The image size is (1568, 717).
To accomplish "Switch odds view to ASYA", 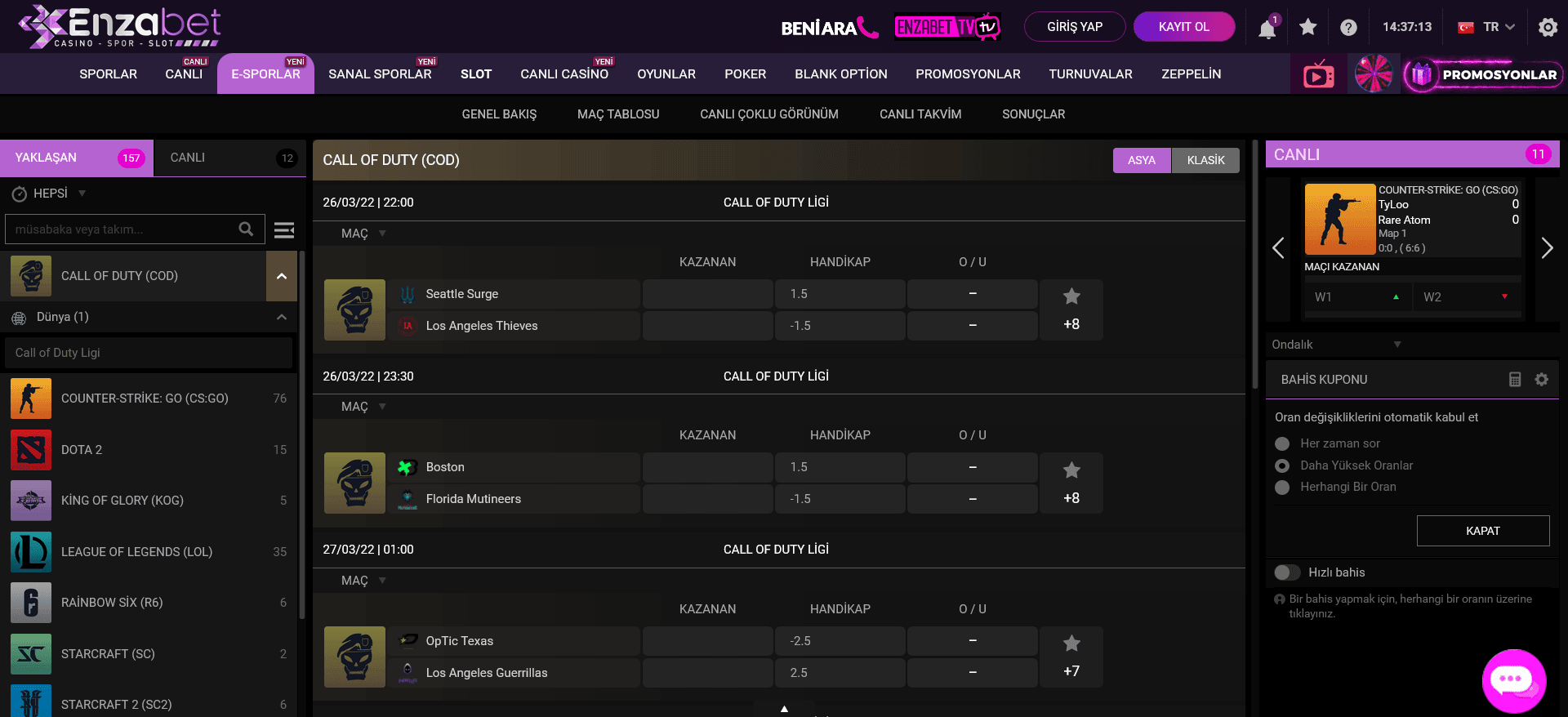I will pyautogui.click(x=1141, y=160).
